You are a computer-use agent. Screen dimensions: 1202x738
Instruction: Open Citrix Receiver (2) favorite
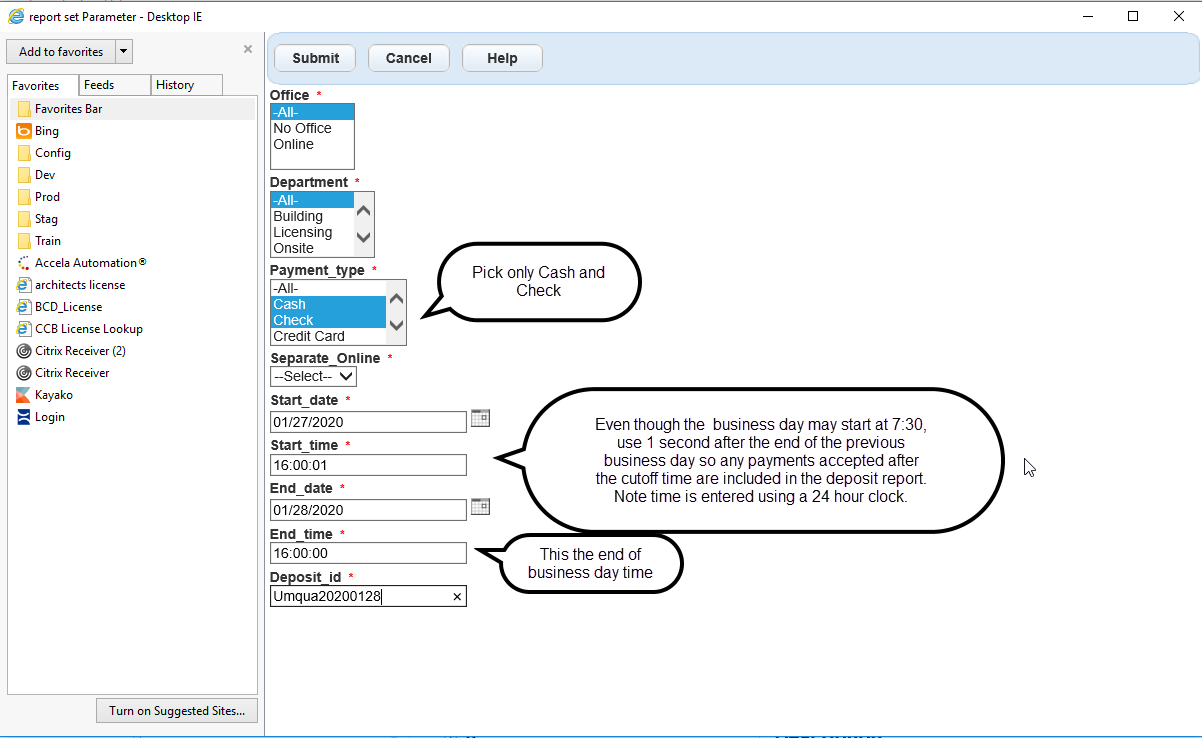[80, 351]
